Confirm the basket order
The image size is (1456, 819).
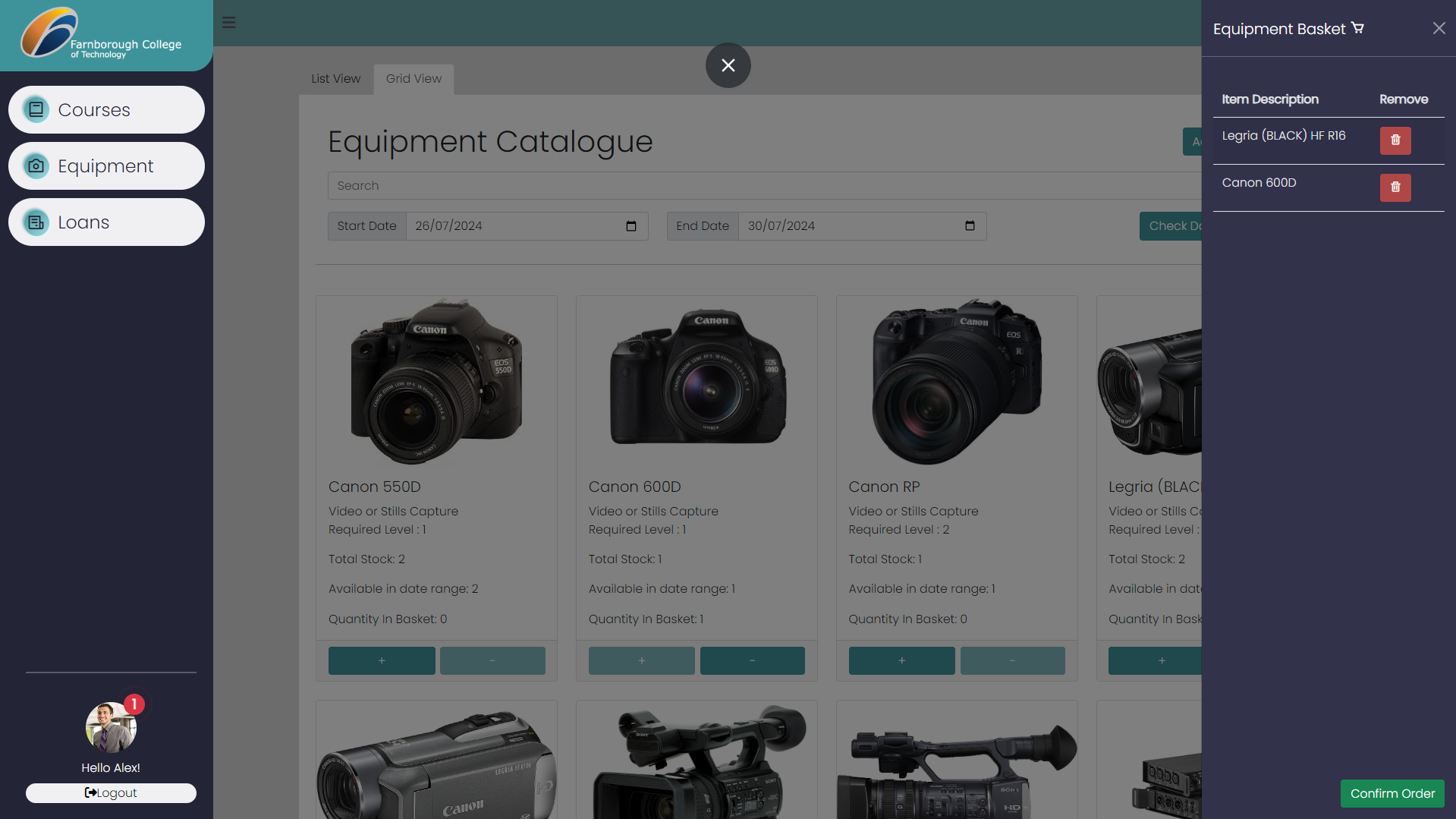coord(1392,793)
